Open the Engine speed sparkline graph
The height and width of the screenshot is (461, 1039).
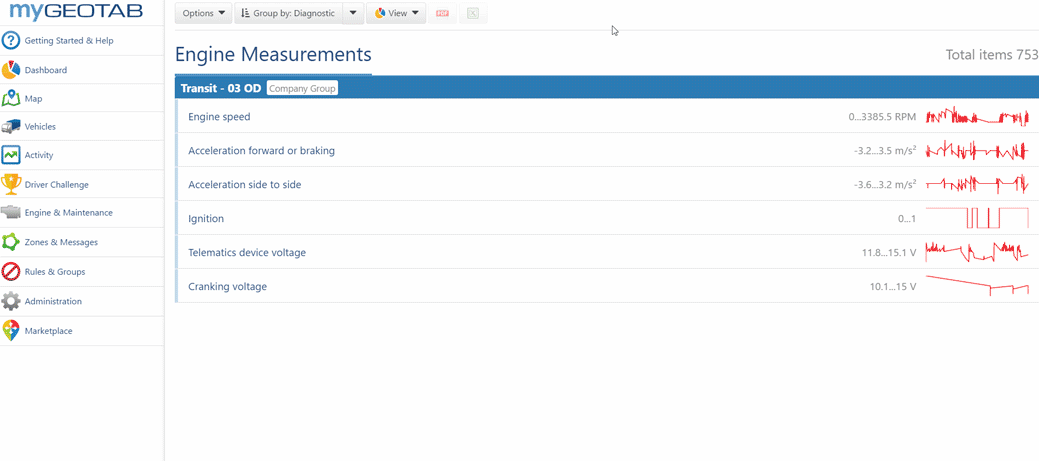point(976,117)
